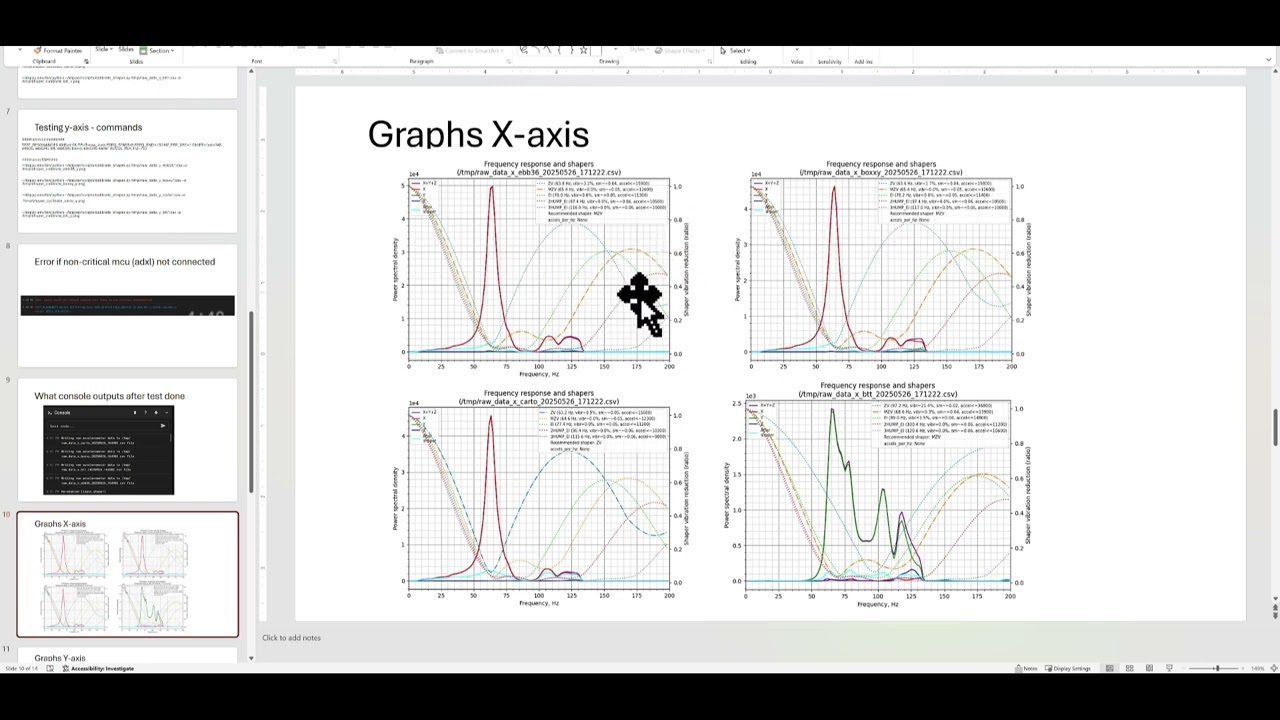Open the Select dropdown in Editing group

click(x=735, y=50)
